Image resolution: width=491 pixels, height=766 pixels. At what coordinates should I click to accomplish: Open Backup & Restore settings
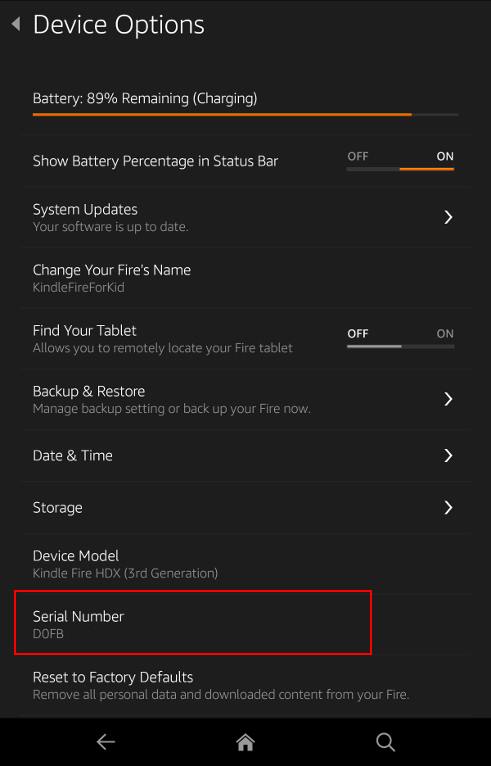pyautogui.click(x=247, y=399)
